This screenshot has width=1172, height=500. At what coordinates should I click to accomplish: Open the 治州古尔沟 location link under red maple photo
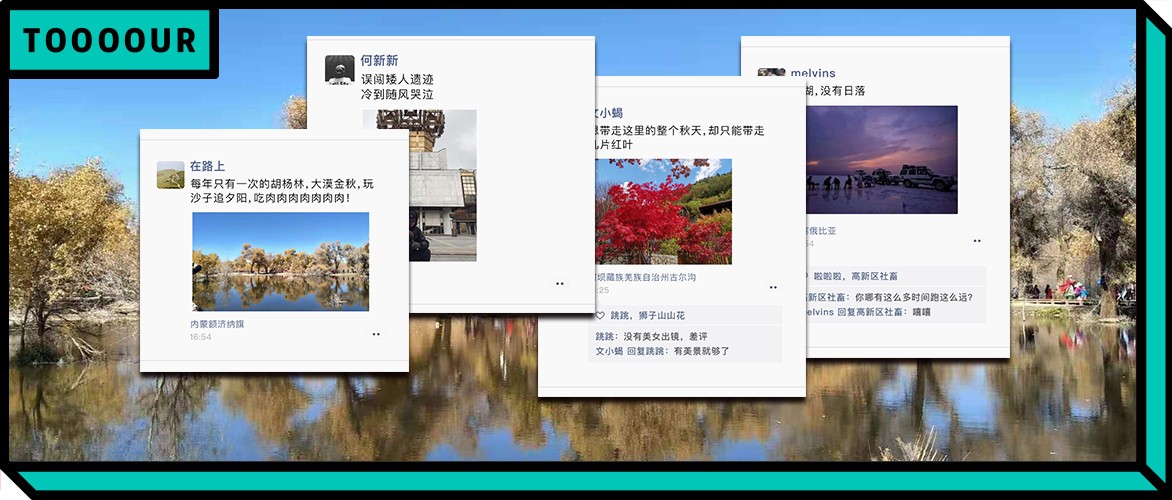tap(646, 277)
